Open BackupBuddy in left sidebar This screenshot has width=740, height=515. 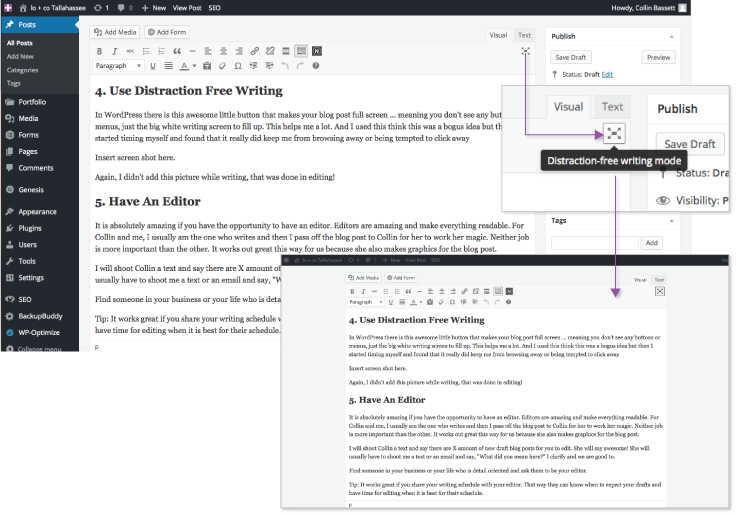[40, 316]
